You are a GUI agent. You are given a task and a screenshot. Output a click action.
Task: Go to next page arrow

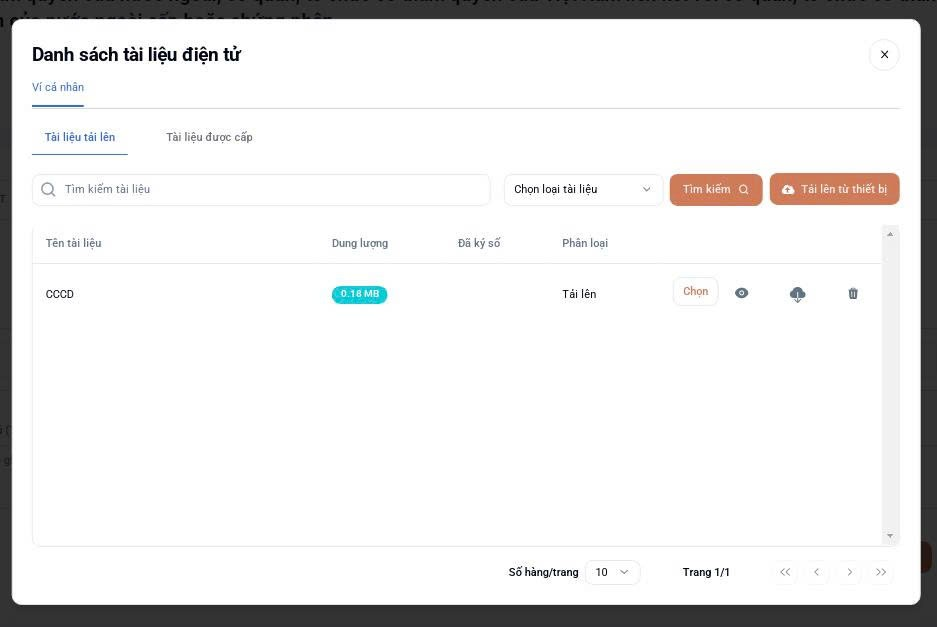tap(849, 572)
